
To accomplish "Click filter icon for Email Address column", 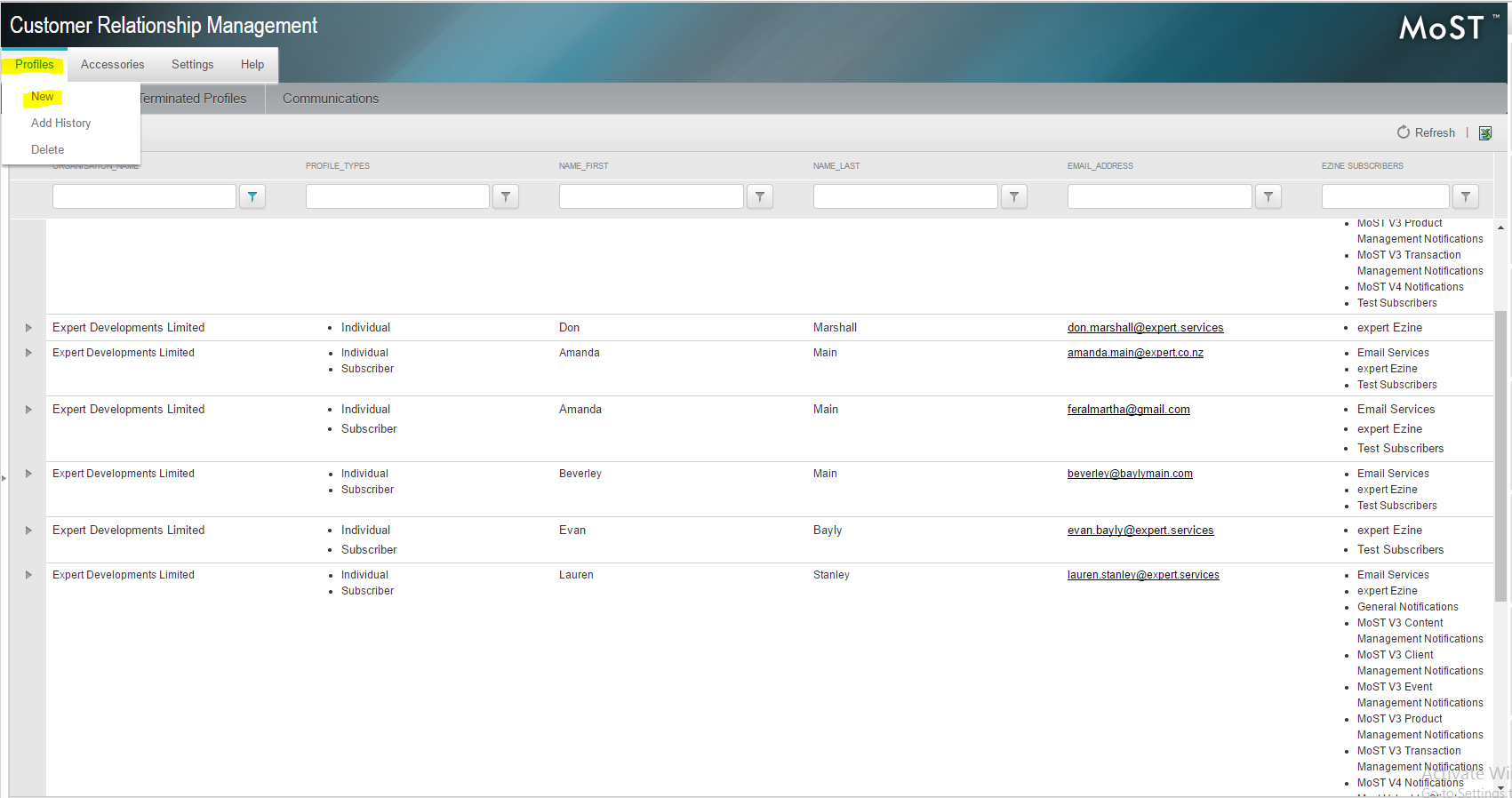I will pos(1268,196).
